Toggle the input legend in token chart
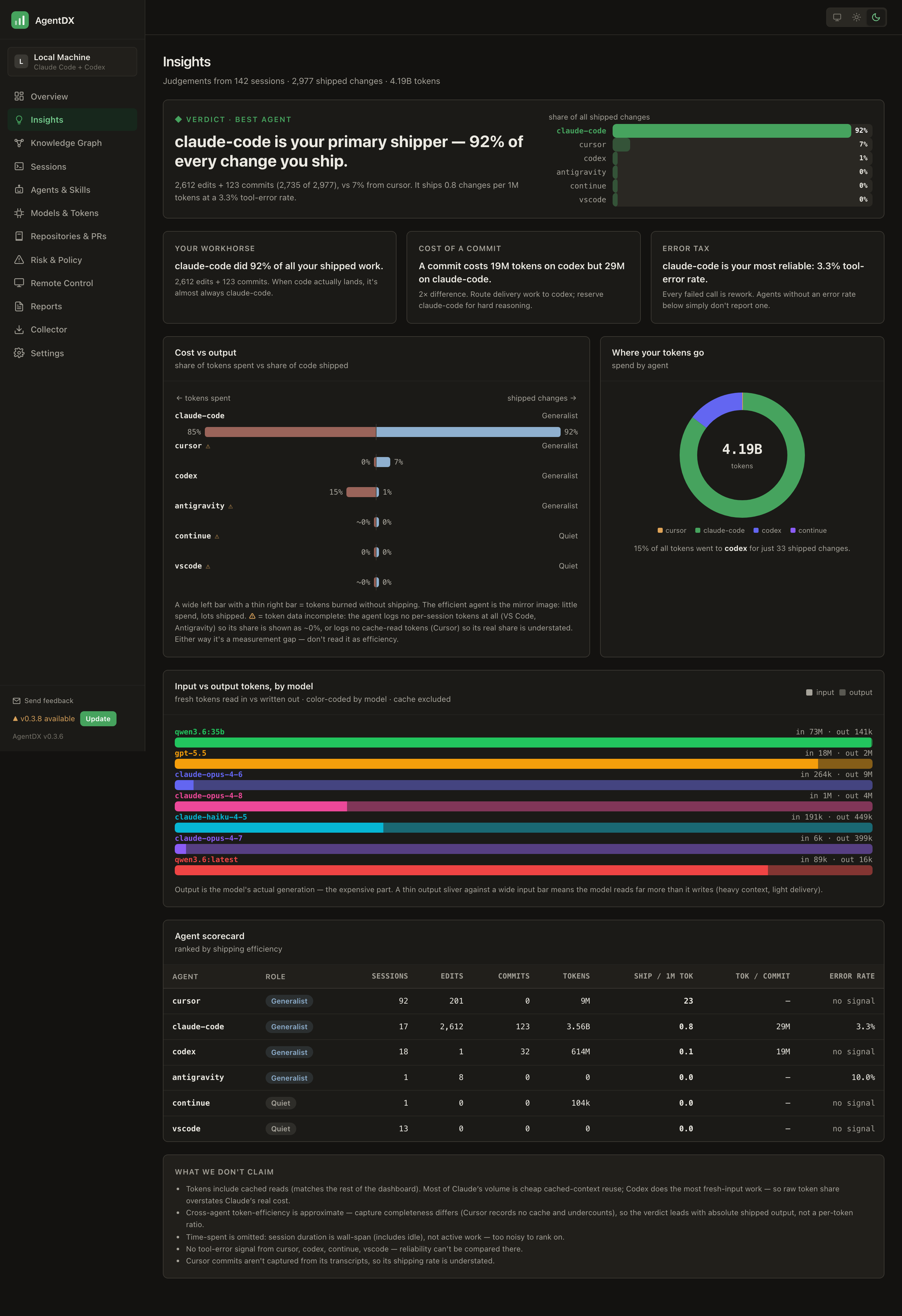902x1316 pixels. pyautogui.click(x=820, y=692)
